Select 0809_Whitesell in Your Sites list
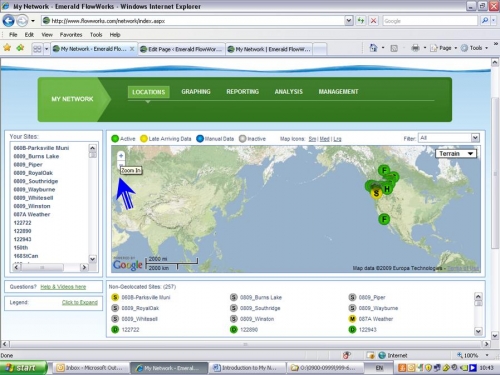Image resolution: width=500 pixels, height=375 pixels. tap(33, 198)
